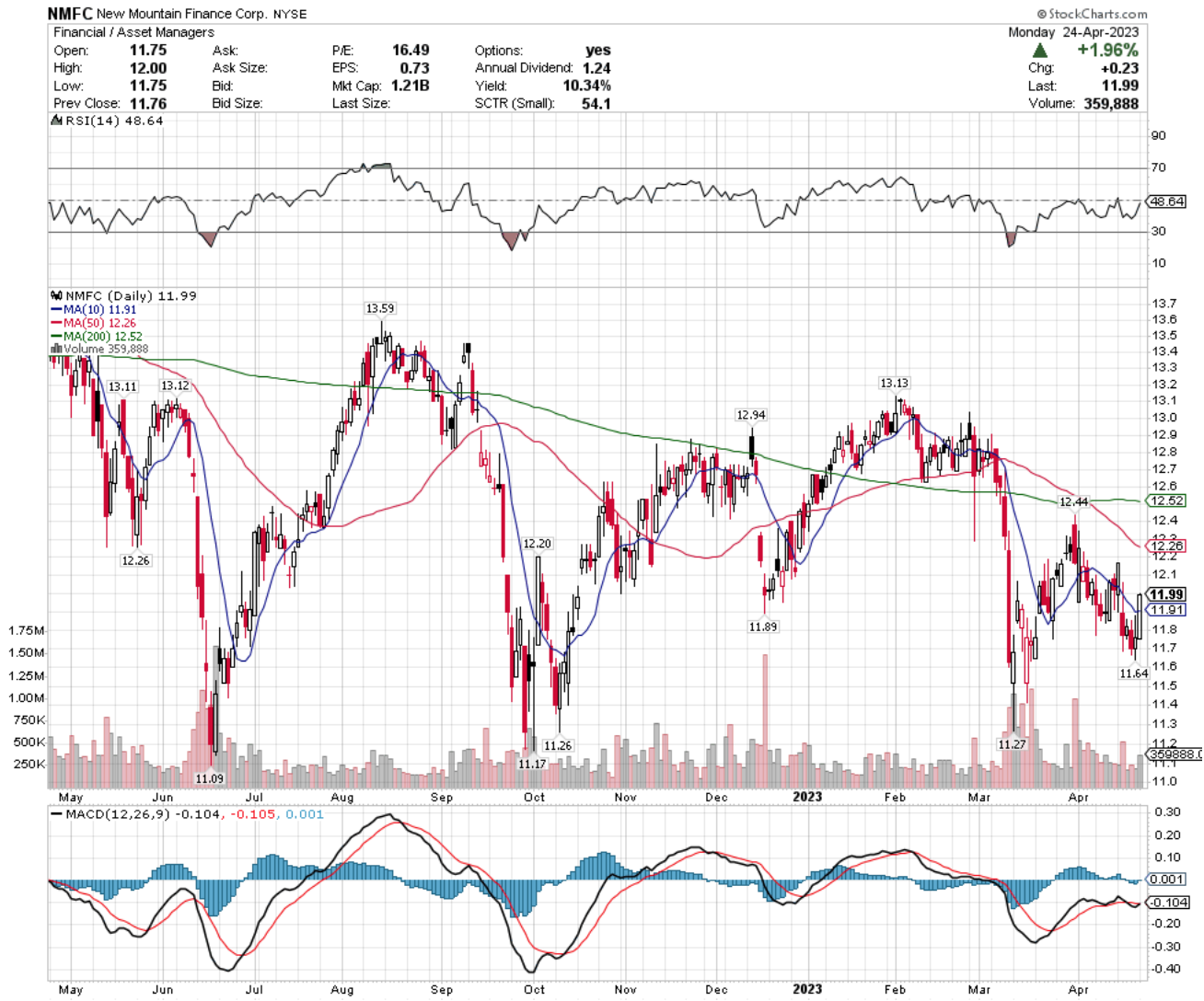Image resolution: width=1204 pixels, height=1001 pixels.
Task: Click the 11.64 recent low label
Action: click(x=1134, y=674)
